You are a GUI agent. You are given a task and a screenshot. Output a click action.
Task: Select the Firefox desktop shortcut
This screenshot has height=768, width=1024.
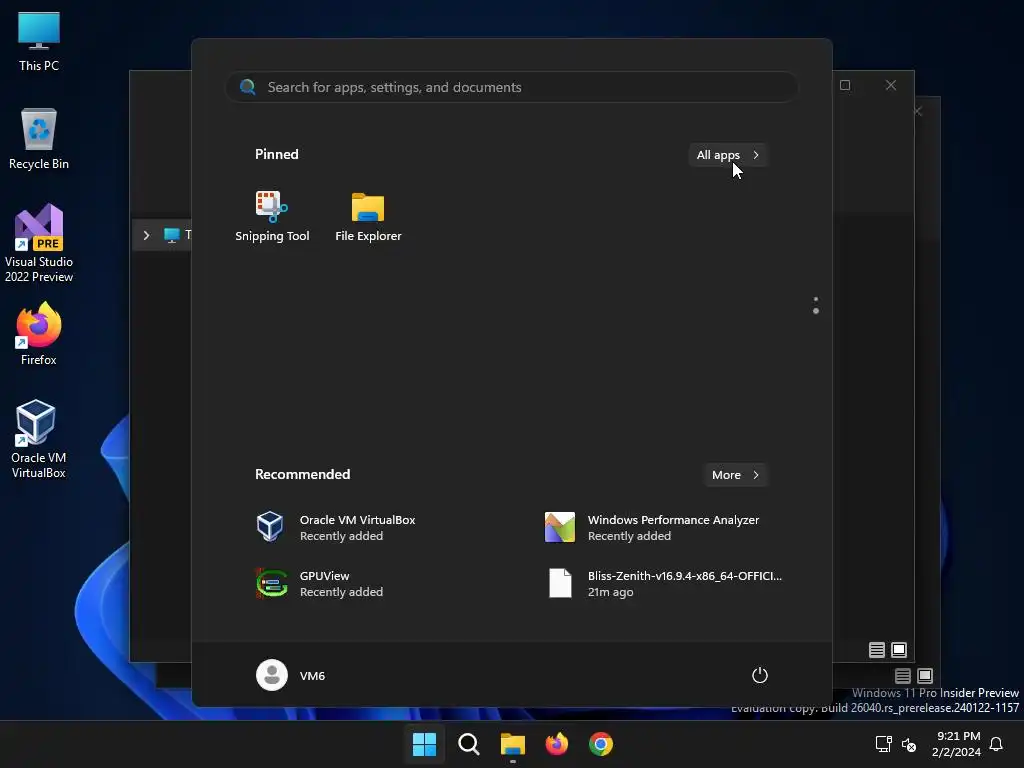point(39,334)
